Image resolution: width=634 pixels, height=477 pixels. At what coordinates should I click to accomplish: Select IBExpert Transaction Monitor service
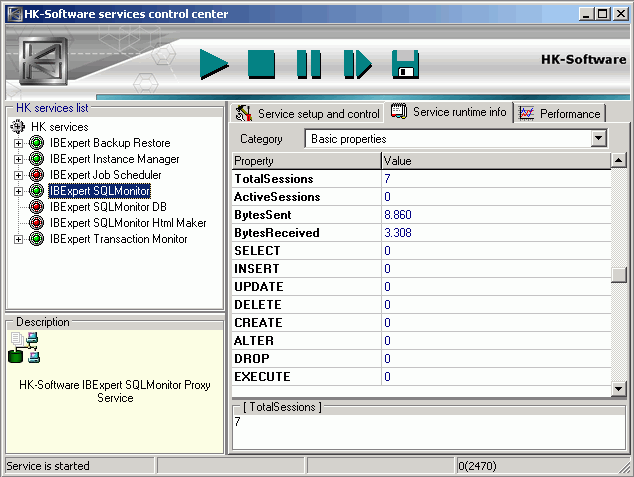[x=118, y=239]
